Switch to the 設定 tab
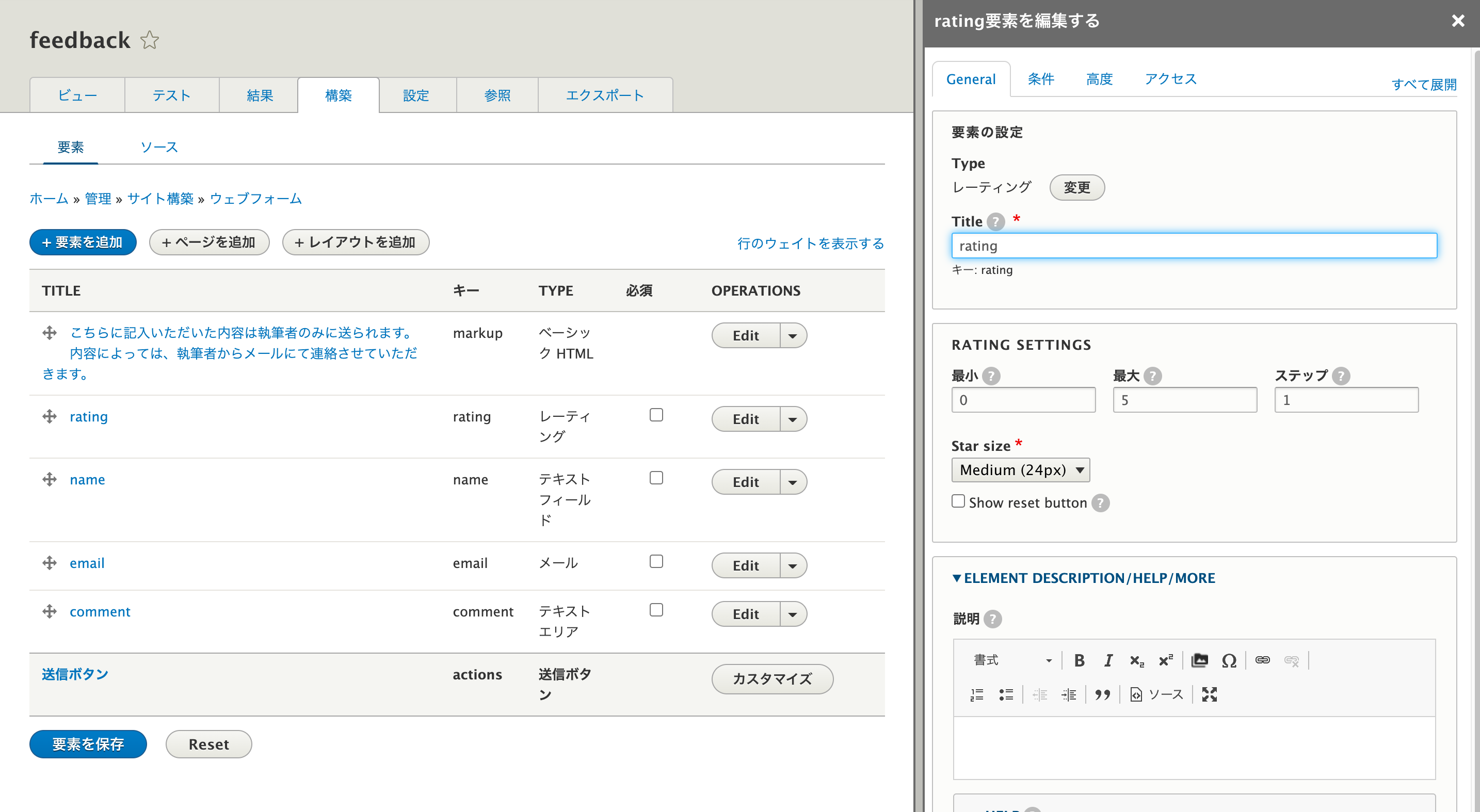1480x812 pixels. pyautogui.click(x=416, y=95)
